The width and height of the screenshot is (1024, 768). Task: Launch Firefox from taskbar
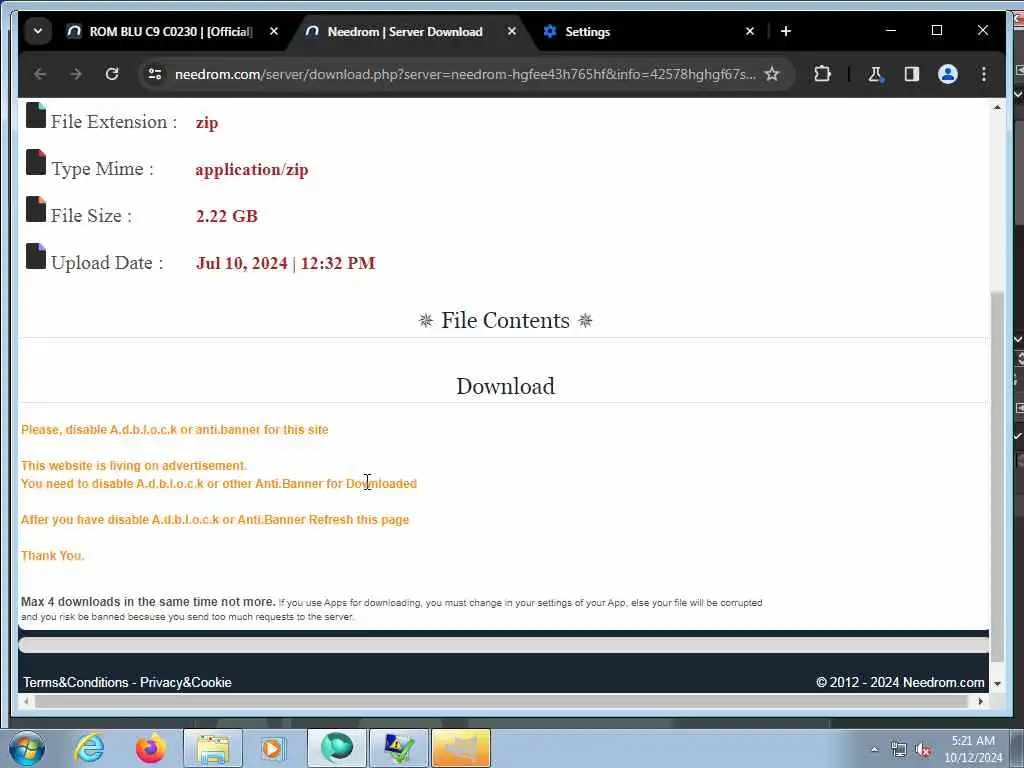[150, 748]
